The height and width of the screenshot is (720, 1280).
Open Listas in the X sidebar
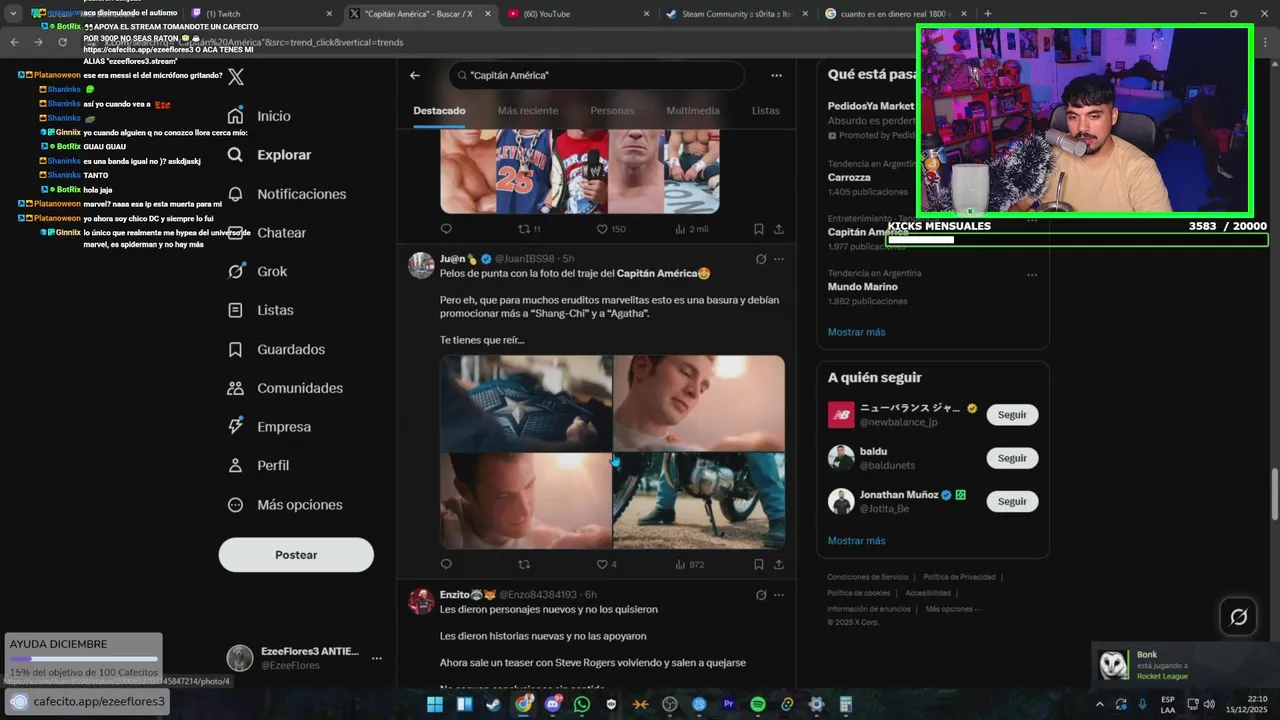[x=260, y=310]
